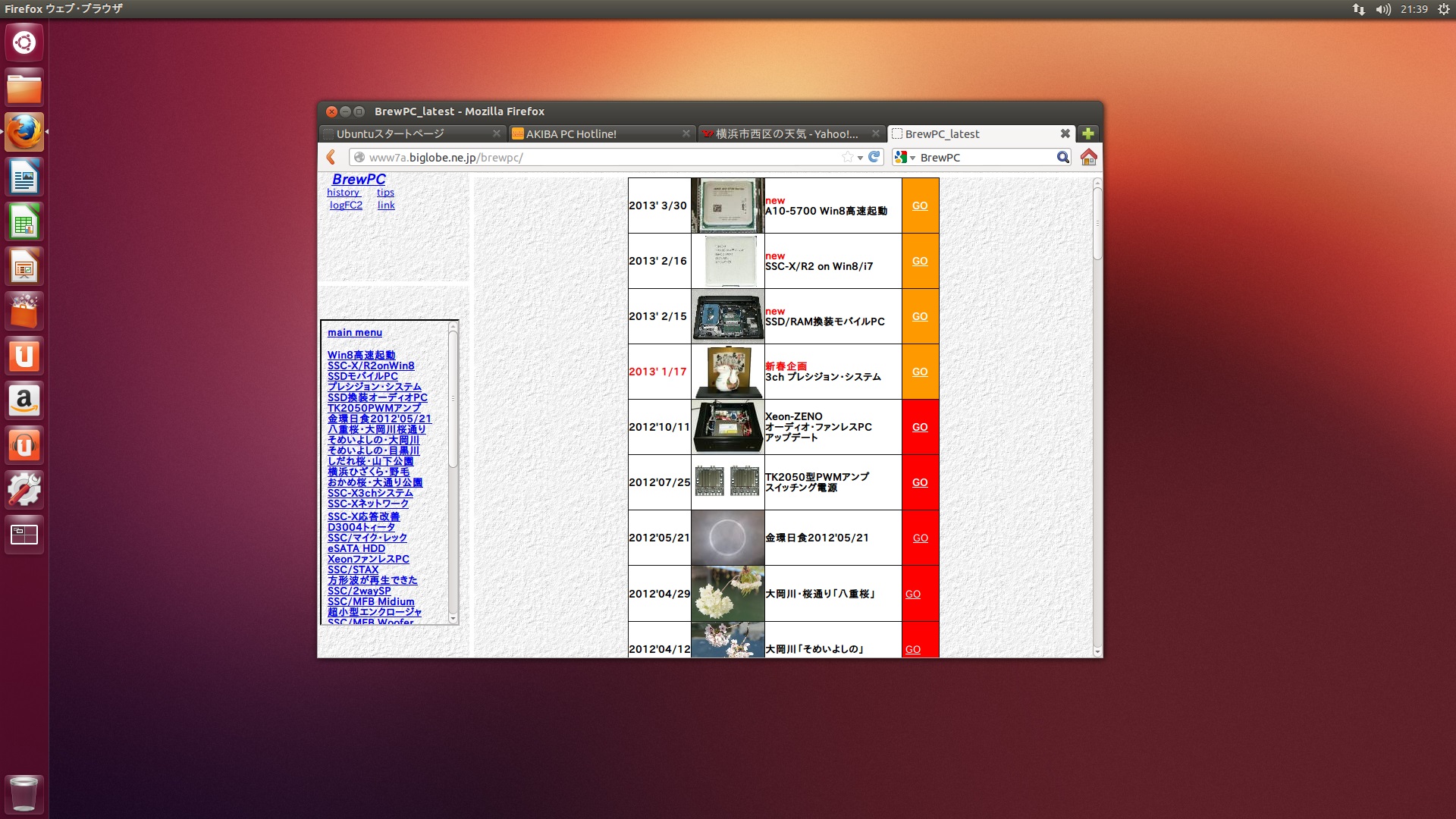Open LibreOffice Writer from the launcher

pos(24,178)
